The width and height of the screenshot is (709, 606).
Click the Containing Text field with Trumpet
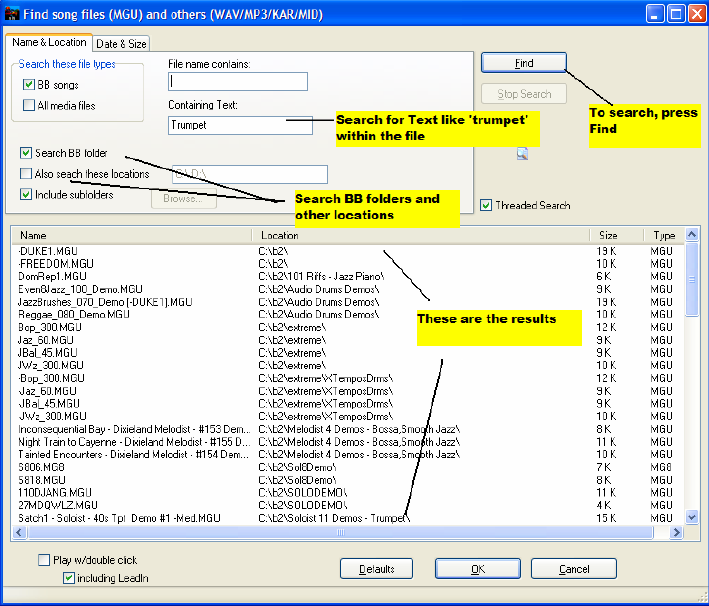click(240, 125)
